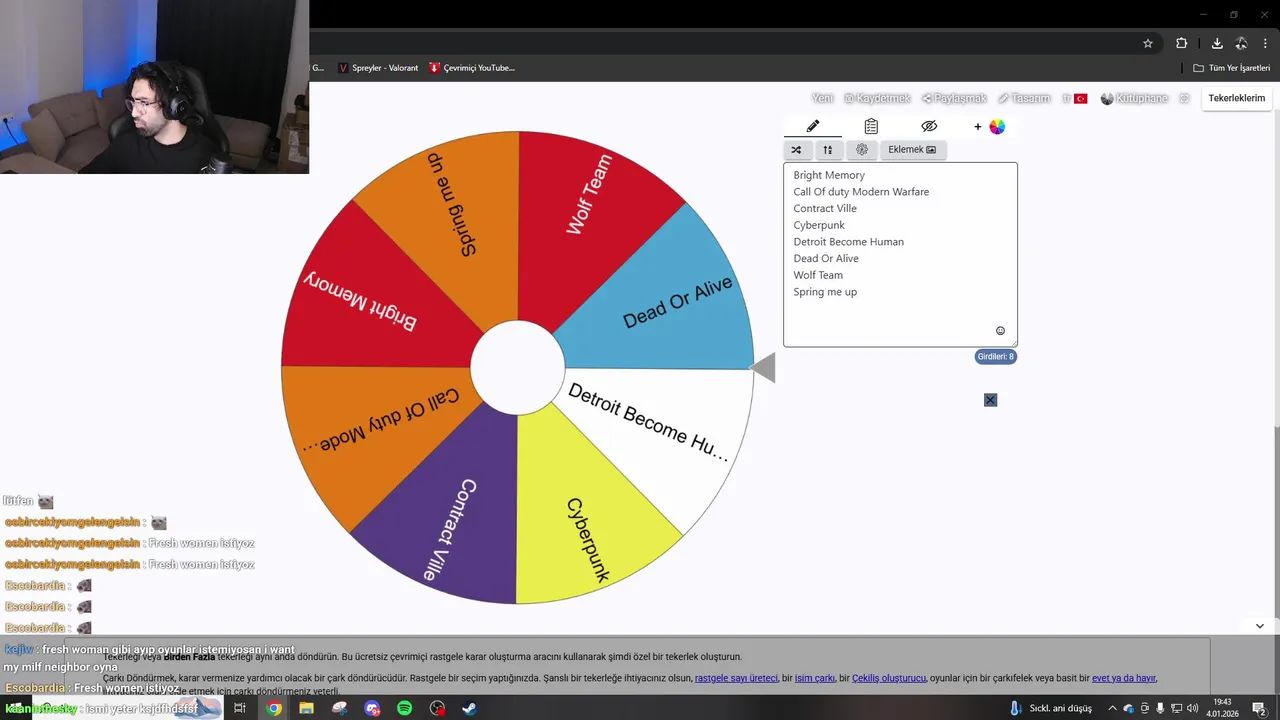The width and height of the screenshot is (1280, 720).
Task: Open the gear icon beside Eklemek
Action: tap(862, 150)
